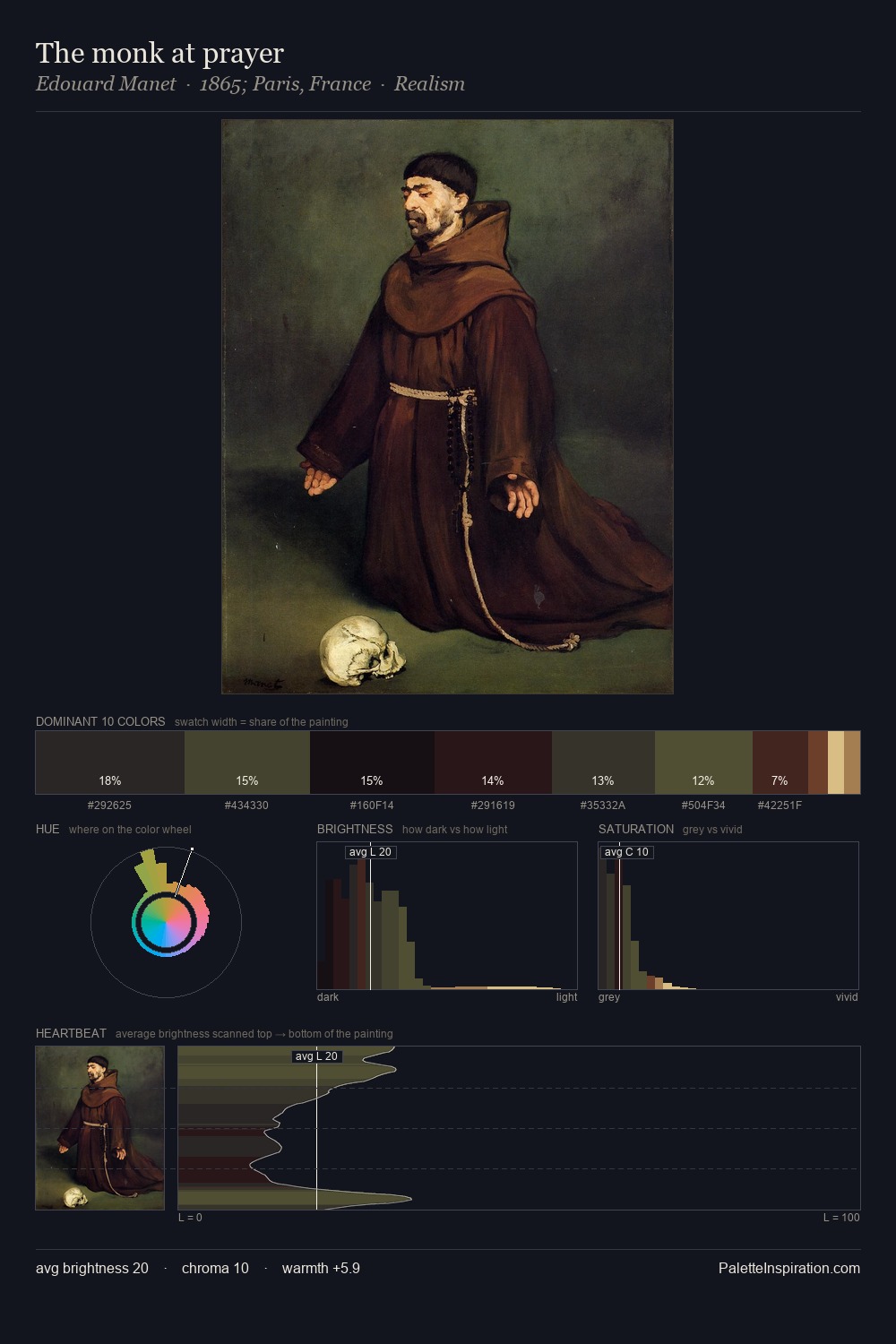Click the 'chroma 10' footer text
Screen dimensions: 896x1344
pos(215,1269)
